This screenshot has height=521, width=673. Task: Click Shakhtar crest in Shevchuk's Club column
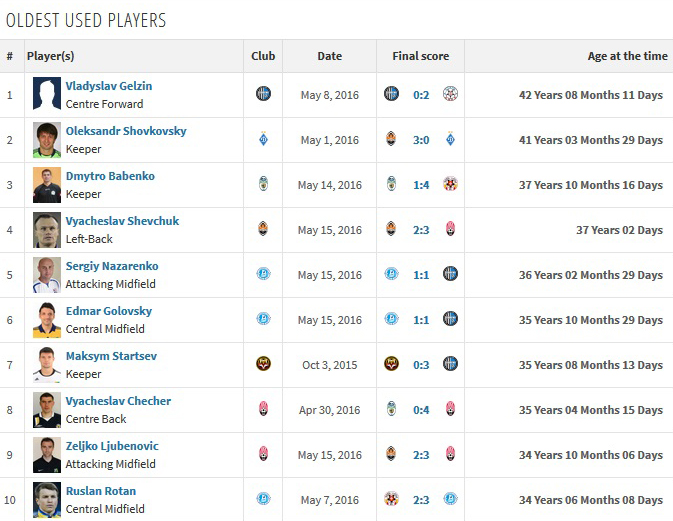pos(263,229)
